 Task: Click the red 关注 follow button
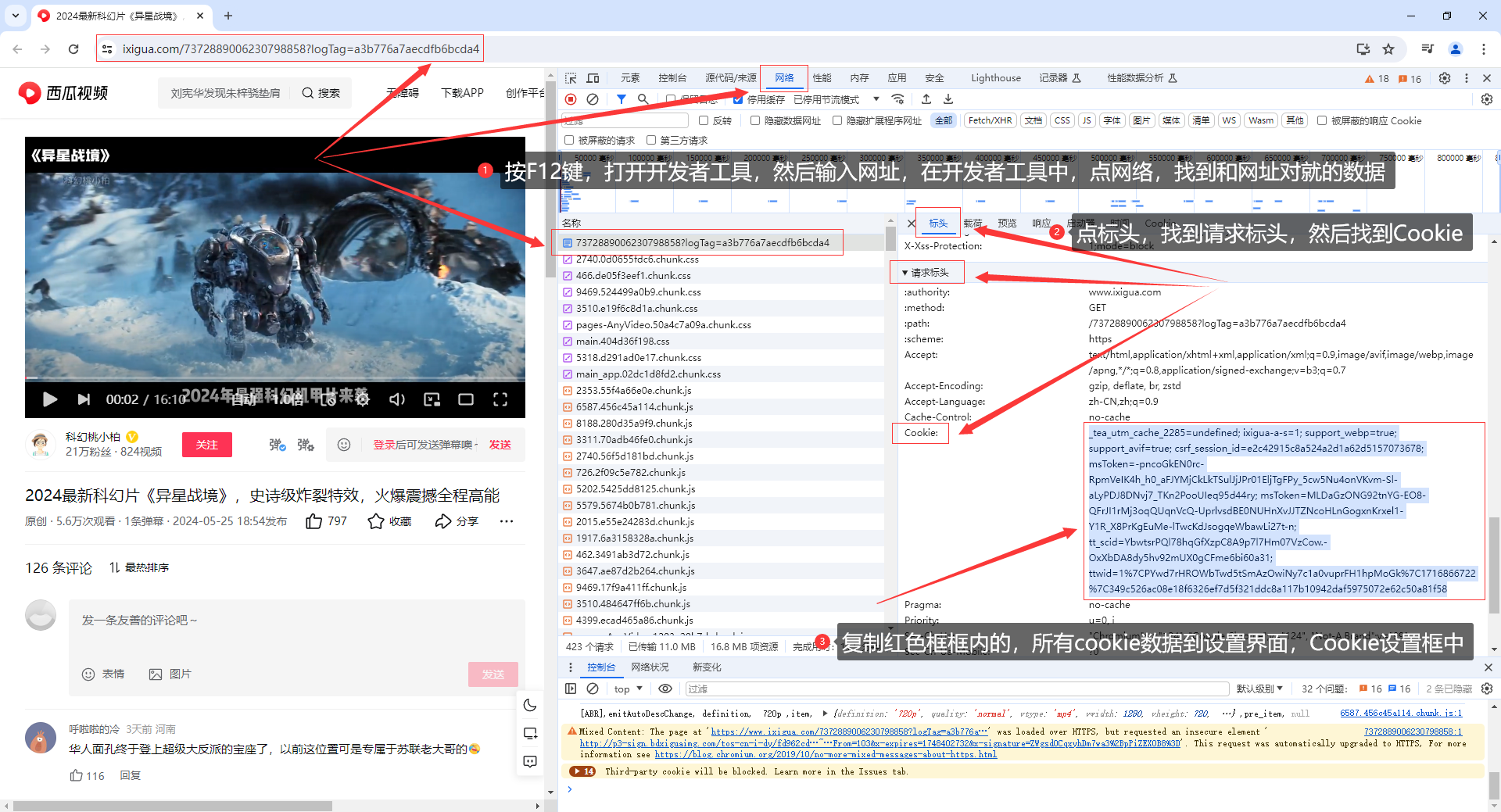tap(207, 445)
